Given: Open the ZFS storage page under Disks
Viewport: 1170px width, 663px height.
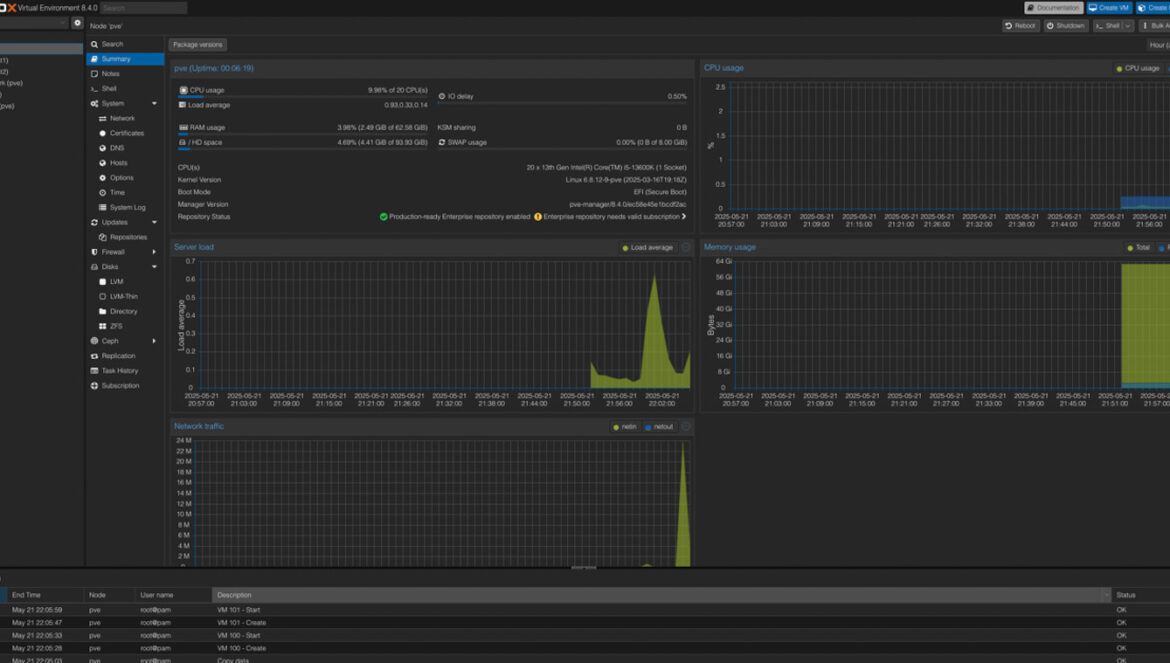Looking at the screenshot, I should 116,326.
